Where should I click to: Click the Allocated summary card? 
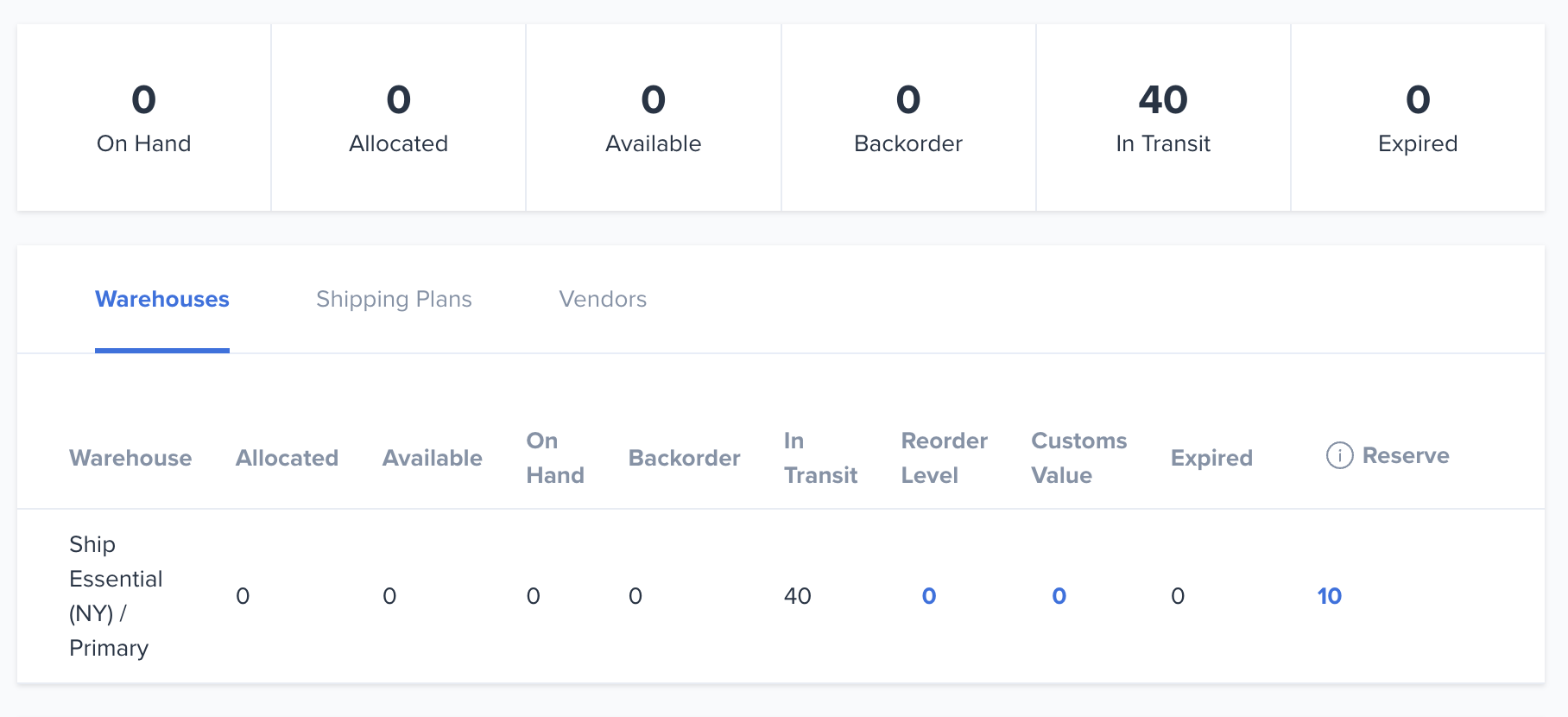pos(399,117)
